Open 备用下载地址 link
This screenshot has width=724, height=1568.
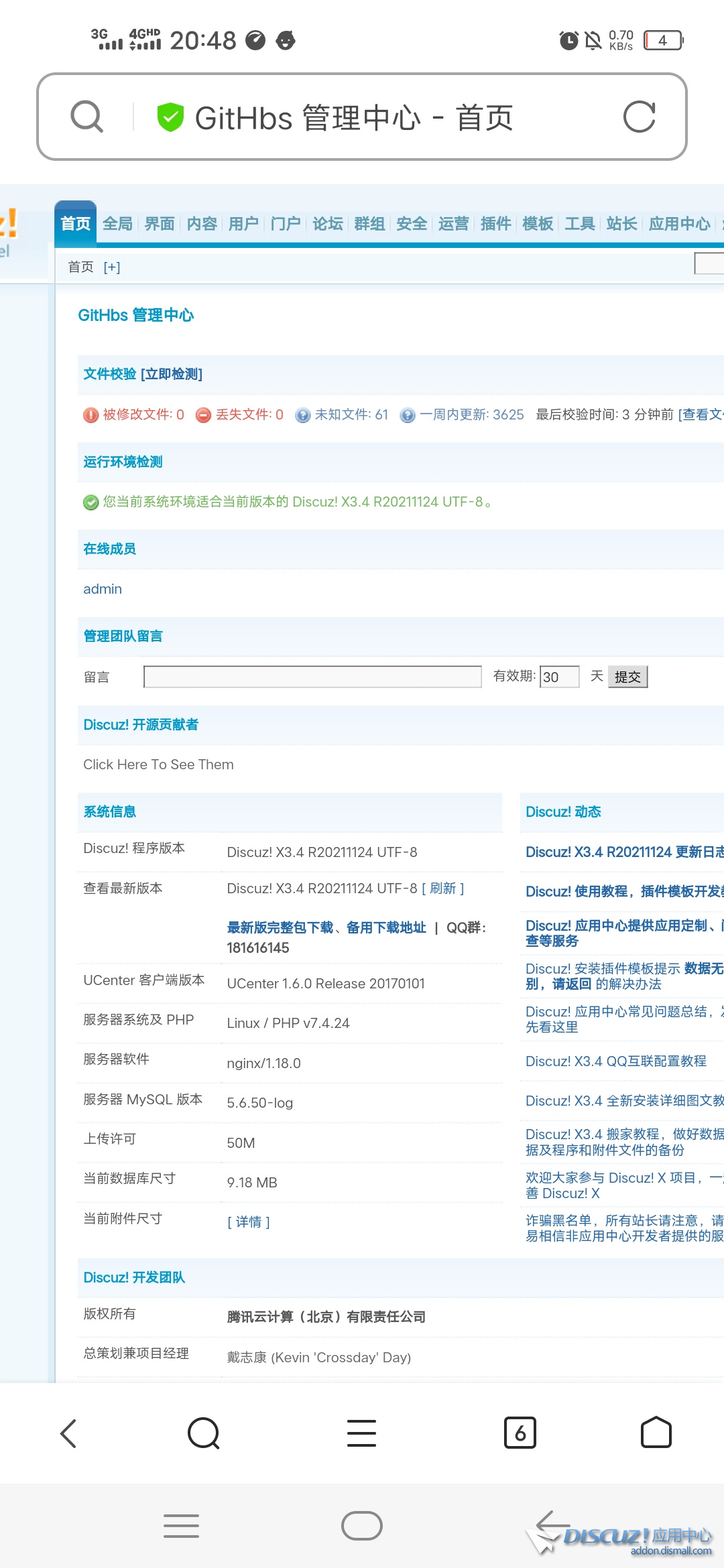coord(386,927)
